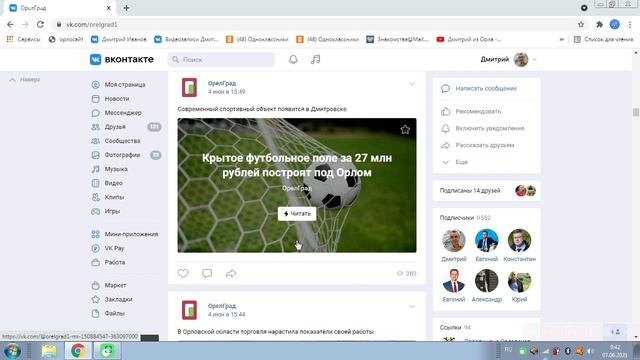Open File Explorer on taskbar
This screenshot has width=640, height=360.
pos(49,351)
